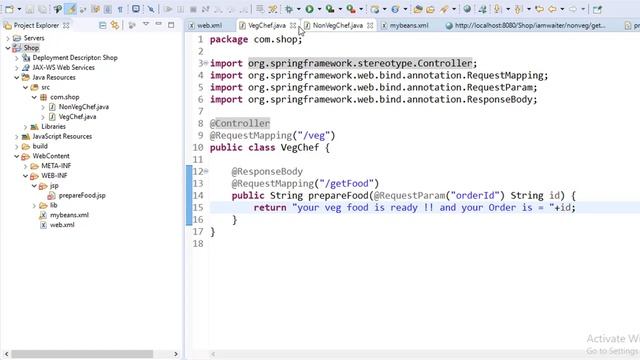640x360 pixels.
Task: Click the Open Type folder icon
Action: click(x=418, y=9)
